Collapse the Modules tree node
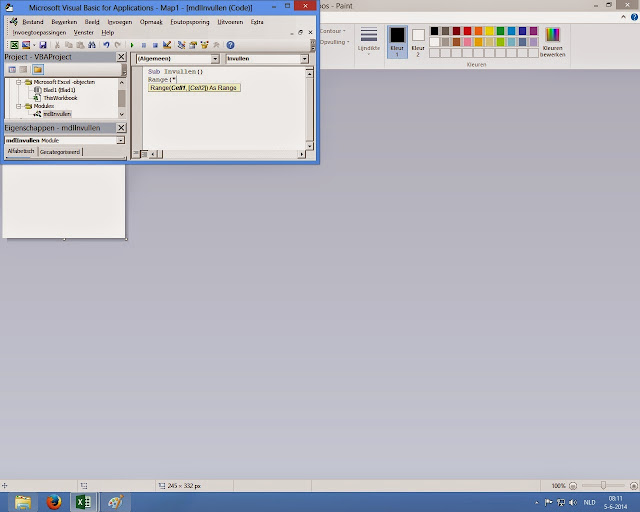 (18, 106)
